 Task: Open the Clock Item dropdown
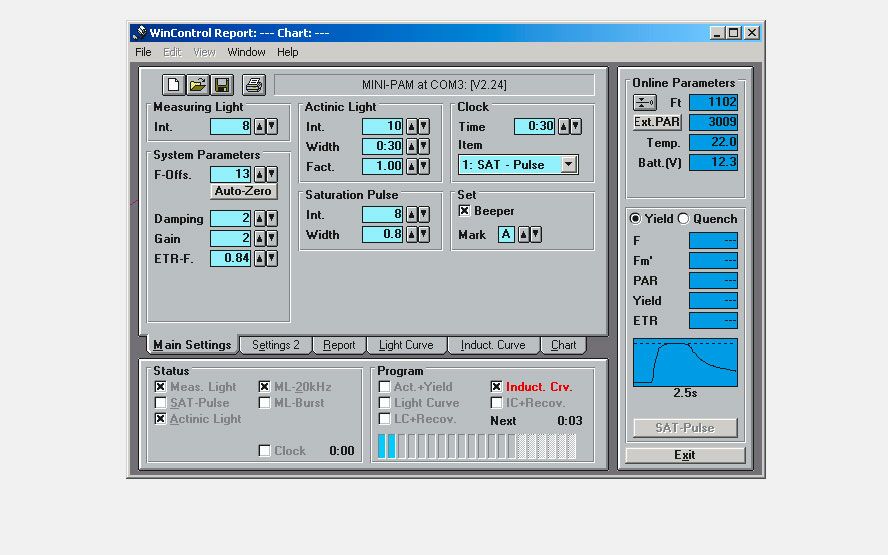tap(569, 165)
